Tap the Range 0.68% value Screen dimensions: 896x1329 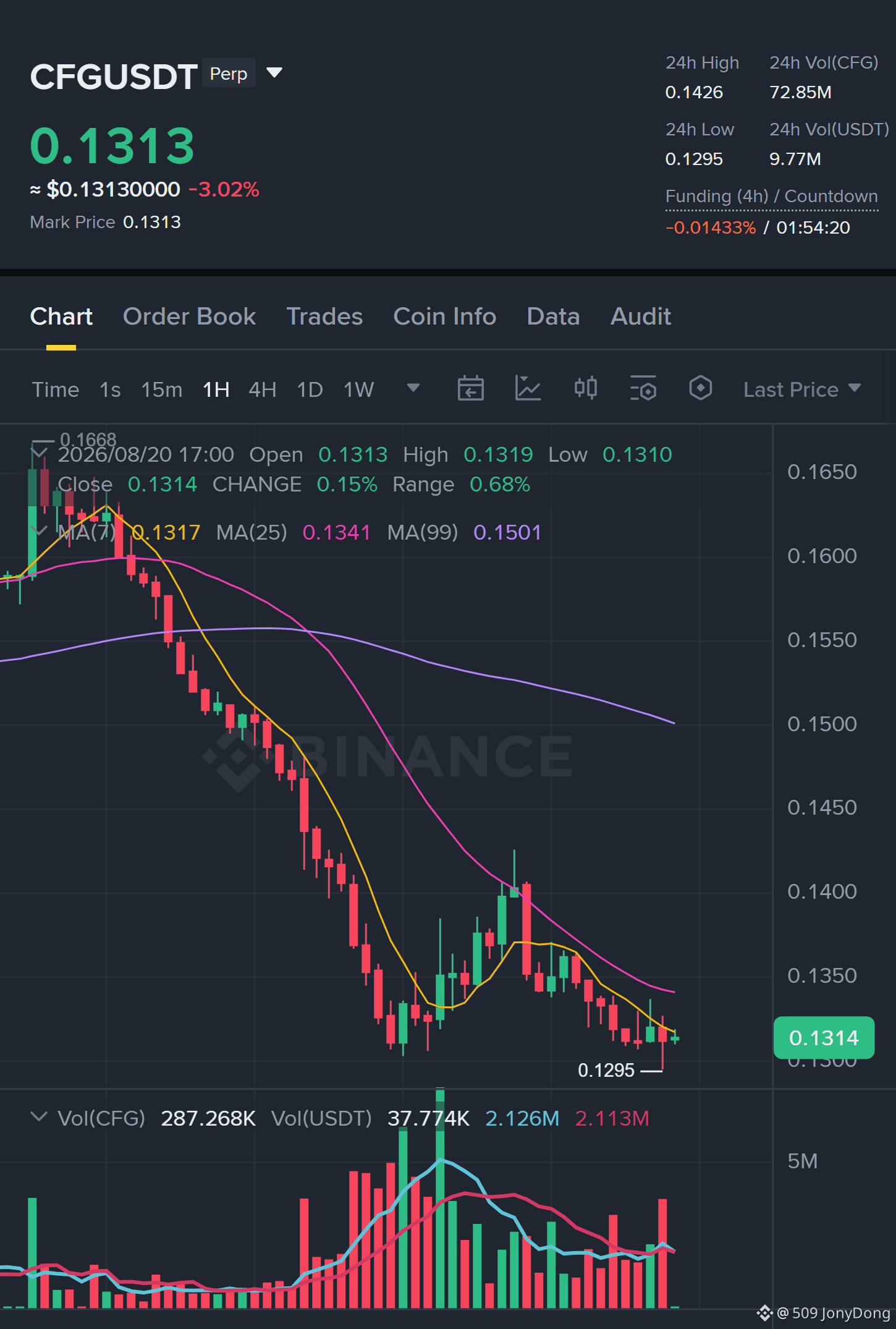tap(500, 484)
